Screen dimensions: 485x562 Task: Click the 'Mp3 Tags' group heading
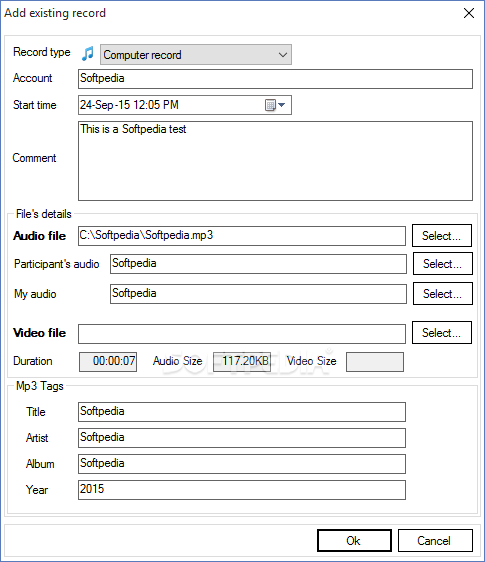point(40,386)
